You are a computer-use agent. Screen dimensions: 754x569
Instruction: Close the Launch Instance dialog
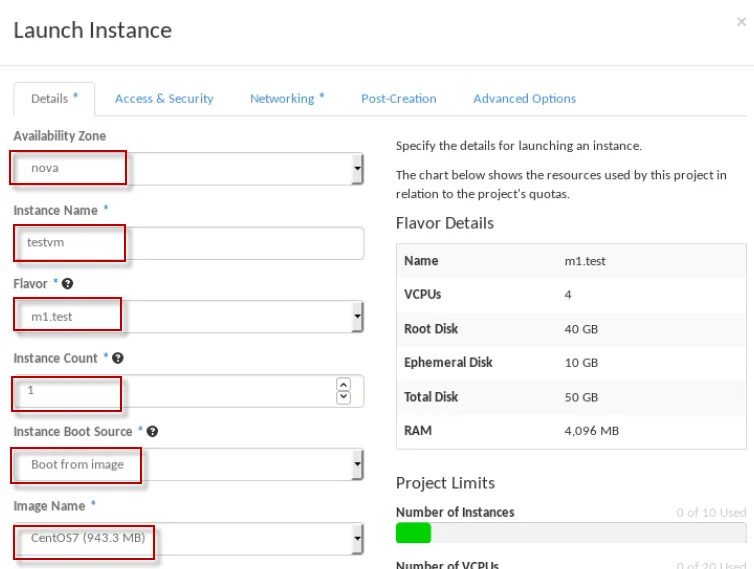741,22
